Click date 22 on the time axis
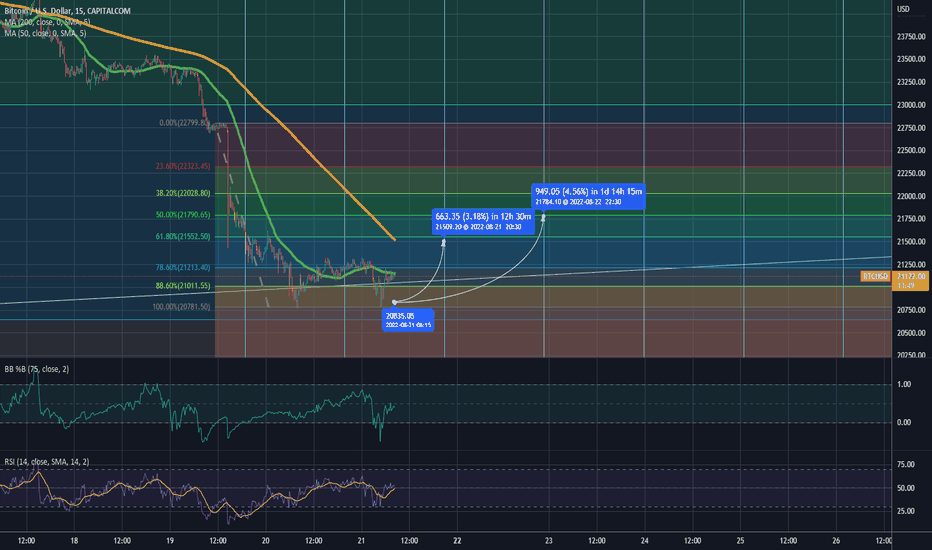 [x=457, y=540]
